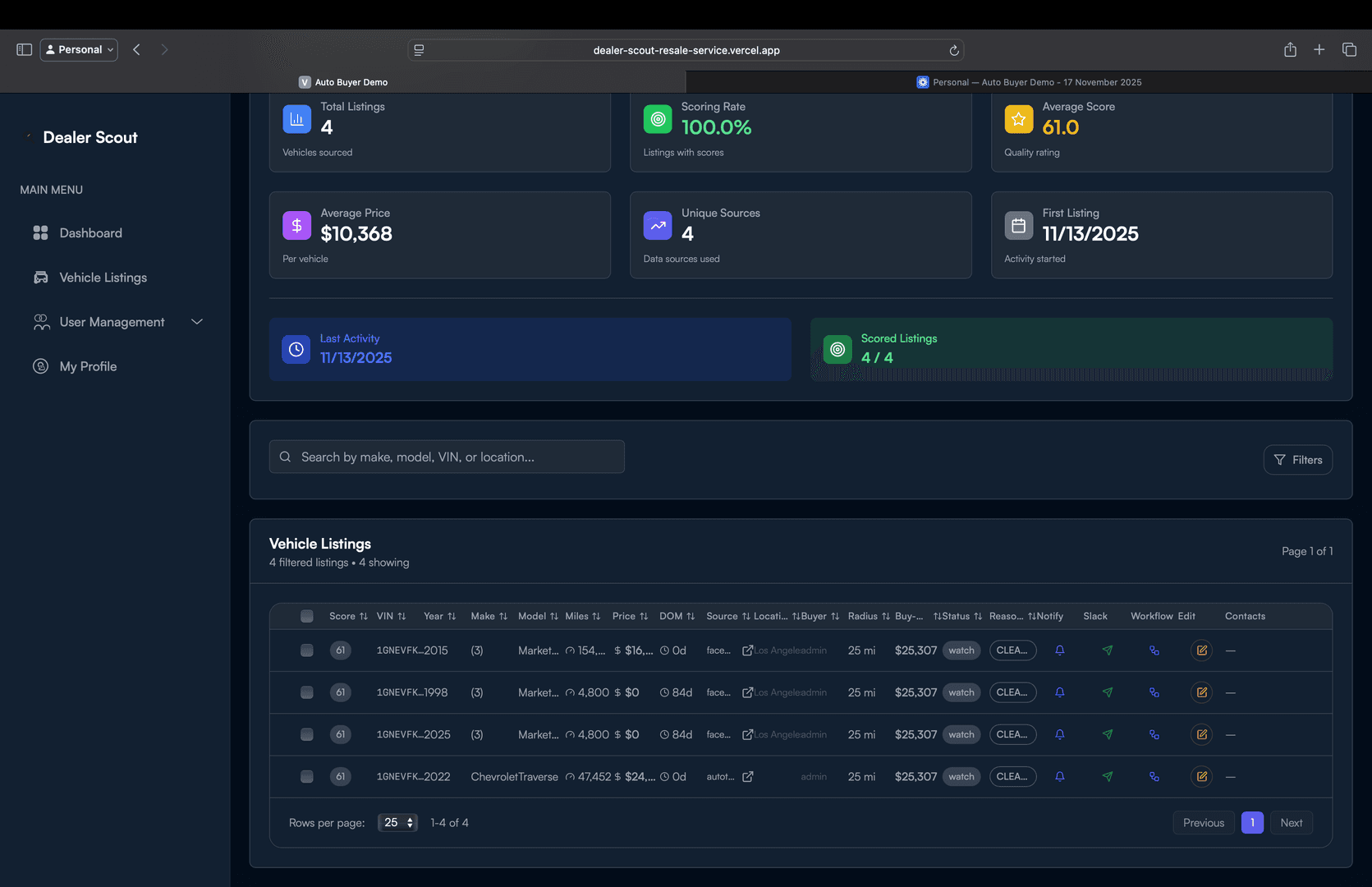
Task: Open the Workflow icon on the 2015 listing
Action: [x=1154, y=650]
